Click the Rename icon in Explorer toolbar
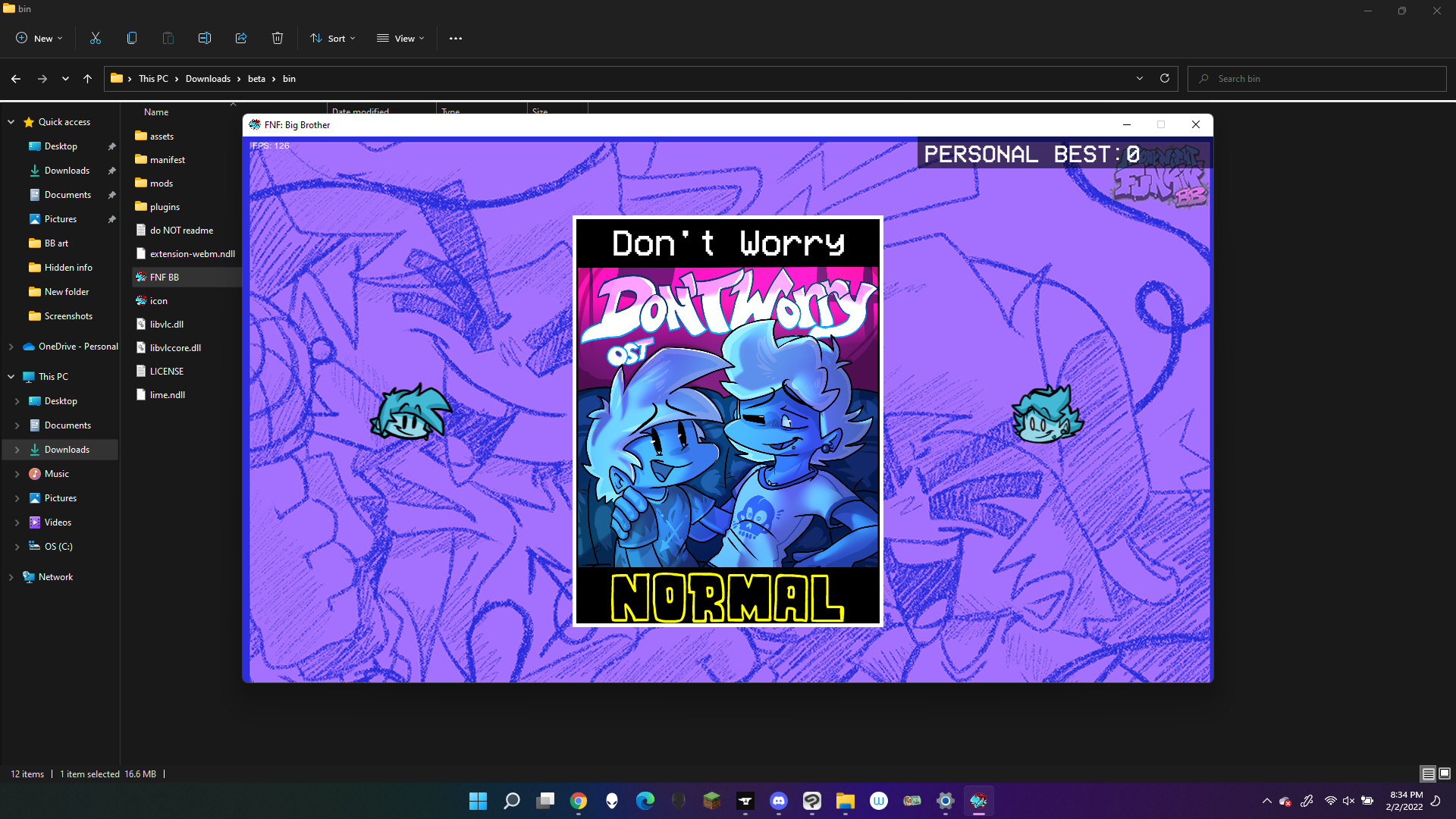 click(x=205, y=38)
